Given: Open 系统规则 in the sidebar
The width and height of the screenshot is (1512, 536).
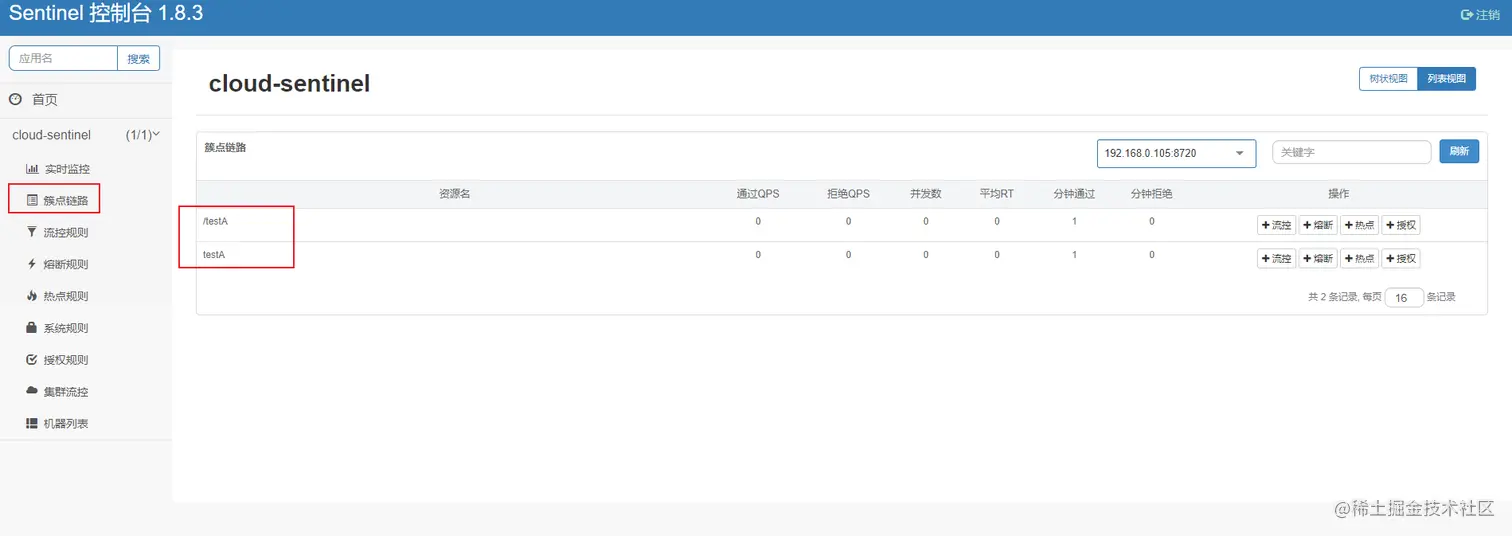Looking at the screenshot, I should click(x=66, y=328).
